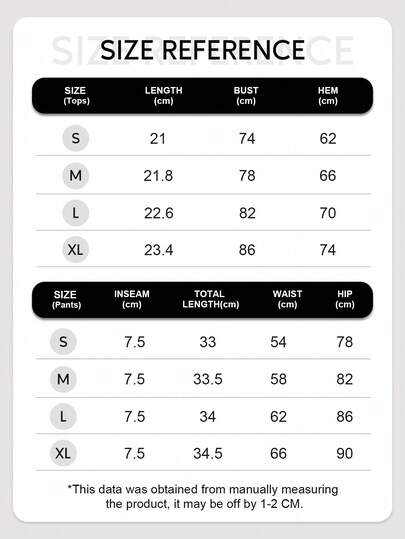
Task: Click the M size badge in pants table
Action: click(x=63, y=379)
